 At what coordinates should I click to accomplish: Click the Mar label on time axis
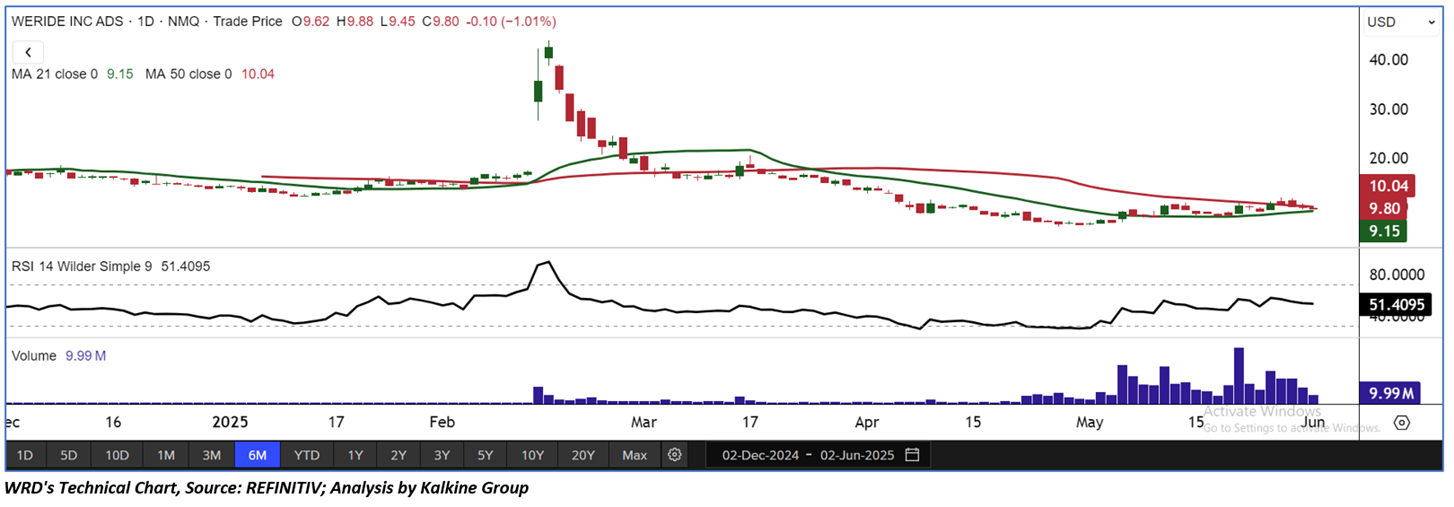tap(644, 422)
